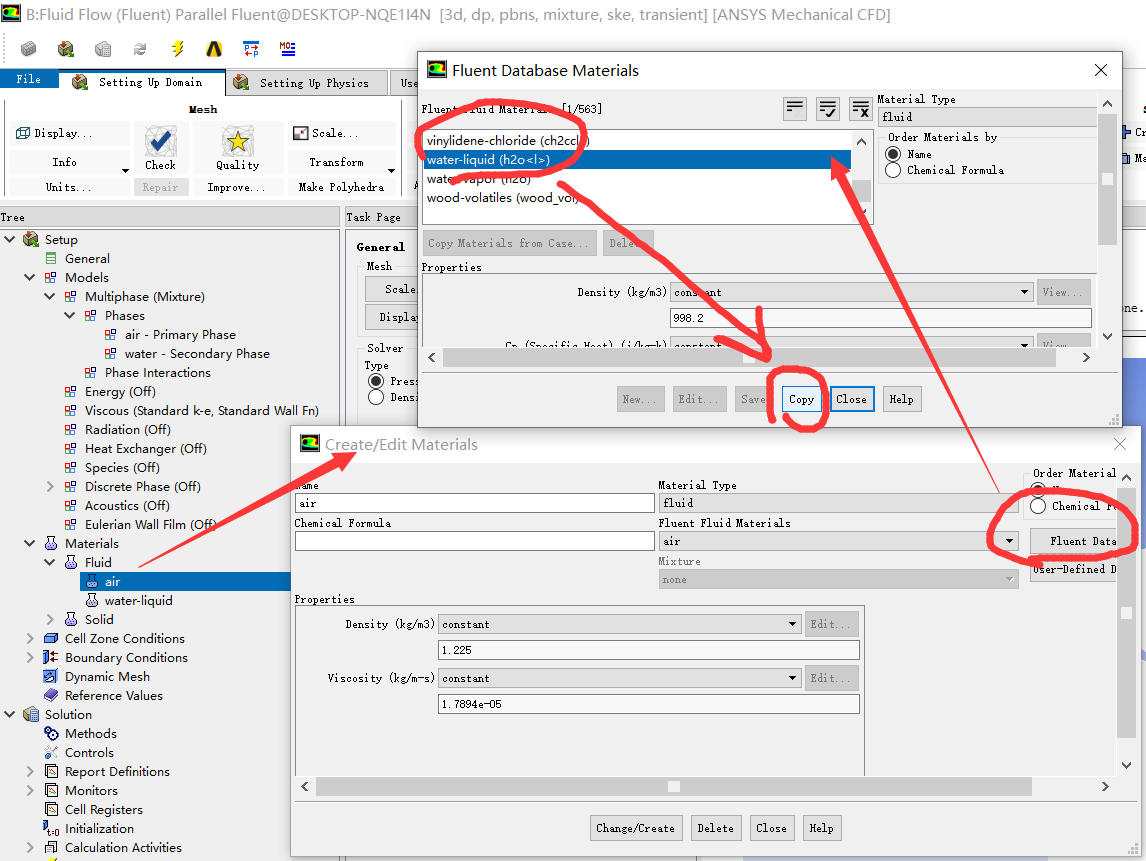Click the horizontal scrollbar in Fluent Database Materials
The image size is (1146, 861).
click(749, 357)
